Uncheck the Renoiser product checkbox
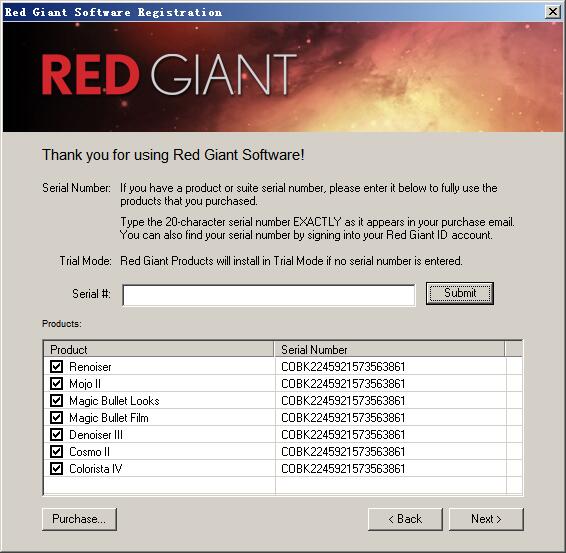566x553 pixels. (x=56, y=366)
